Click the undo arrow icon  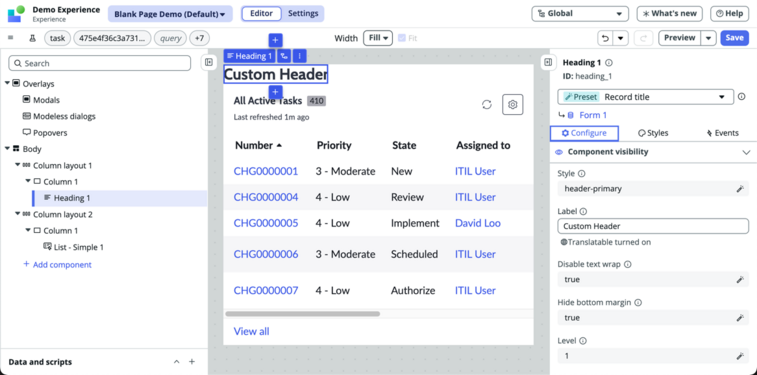click(605, 38)
